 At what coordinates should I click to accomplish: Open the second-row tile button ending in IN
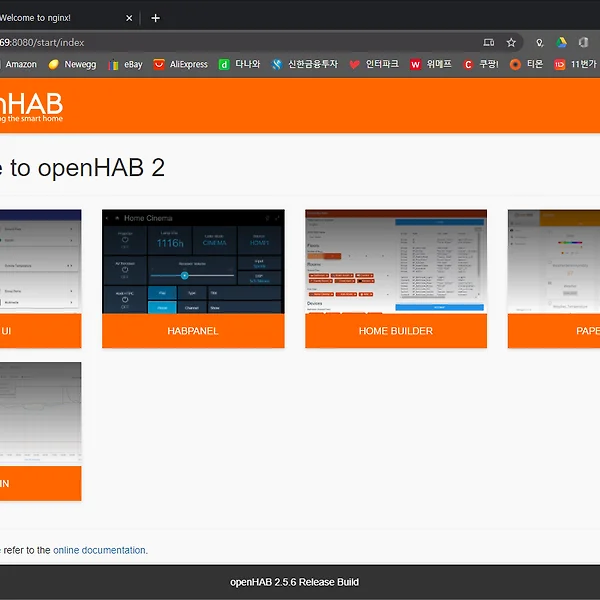[x=41, y=483]
